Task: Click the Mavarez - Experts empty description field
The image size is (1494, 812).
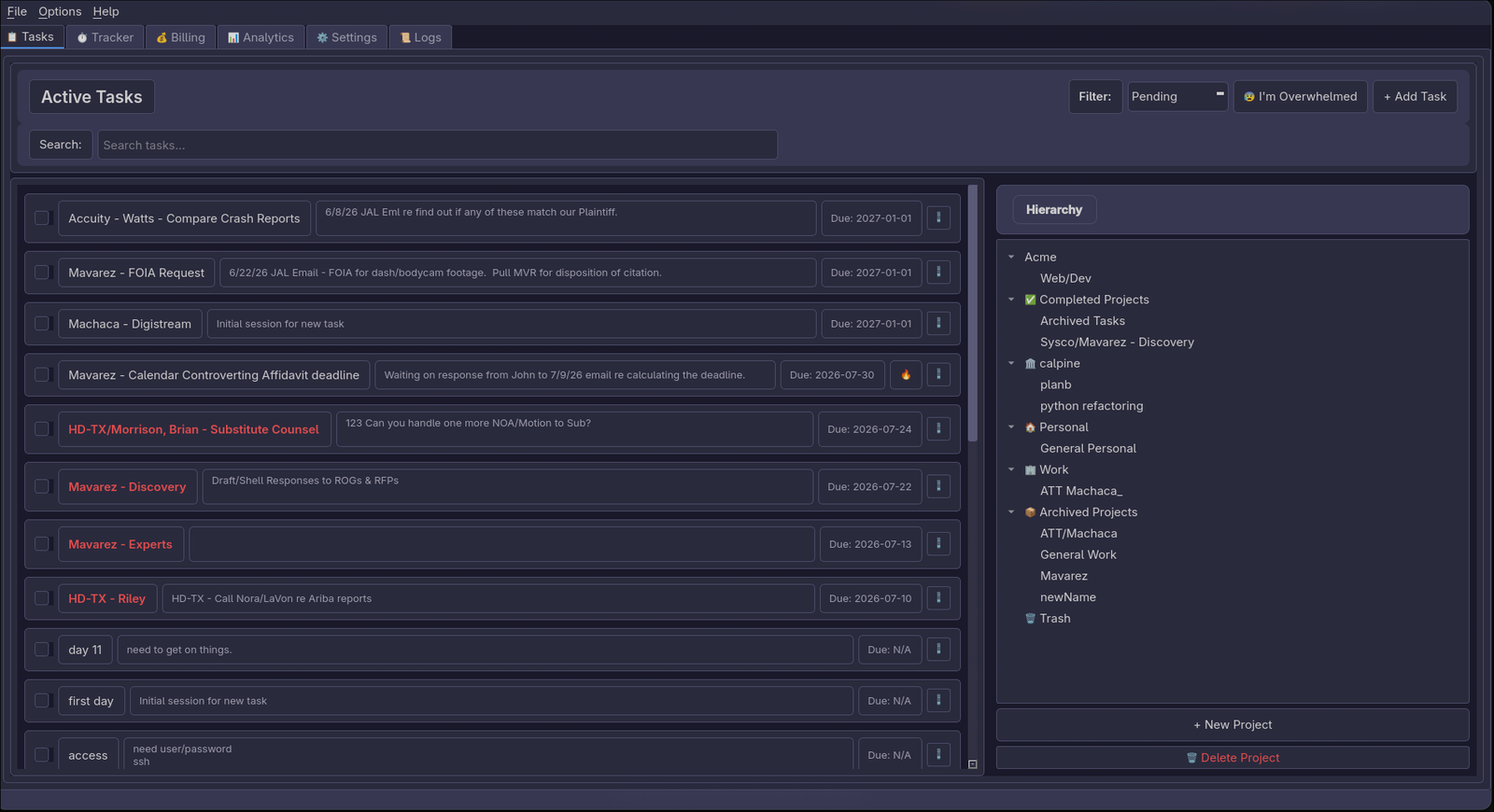Action: click(x=501, y=544)
